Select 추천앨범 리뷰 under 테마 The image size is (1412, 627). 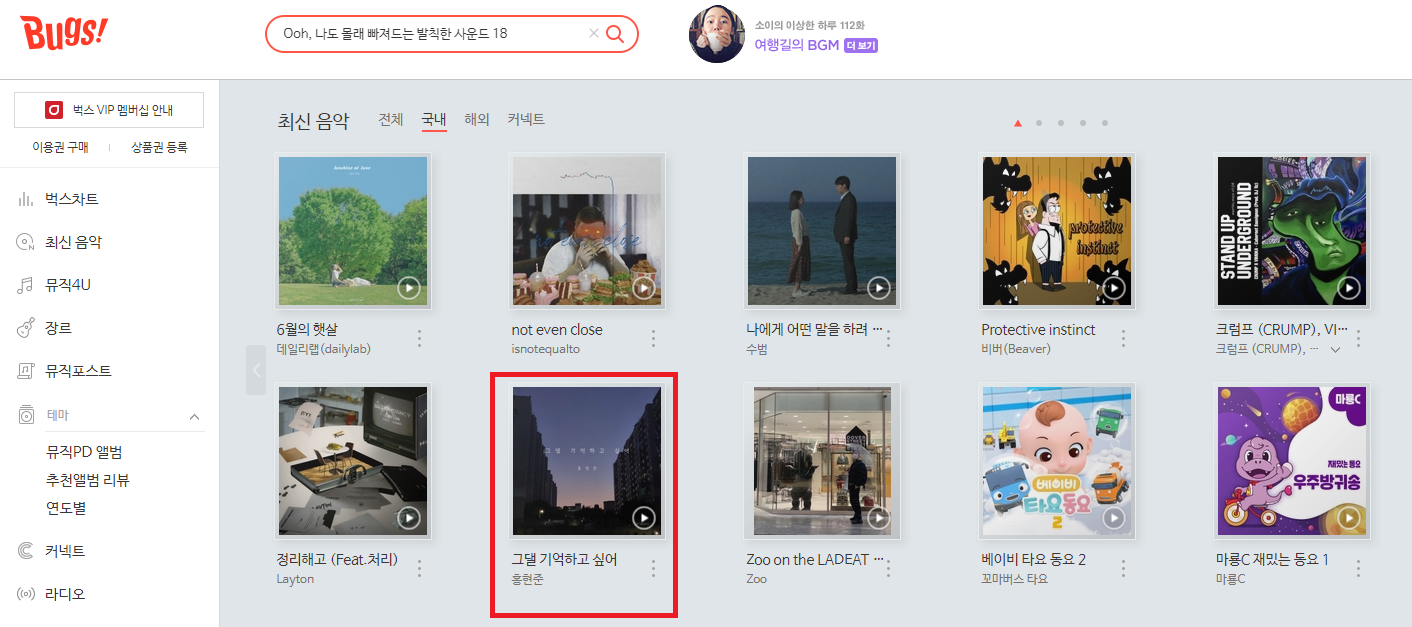click(x=88, y=480)
